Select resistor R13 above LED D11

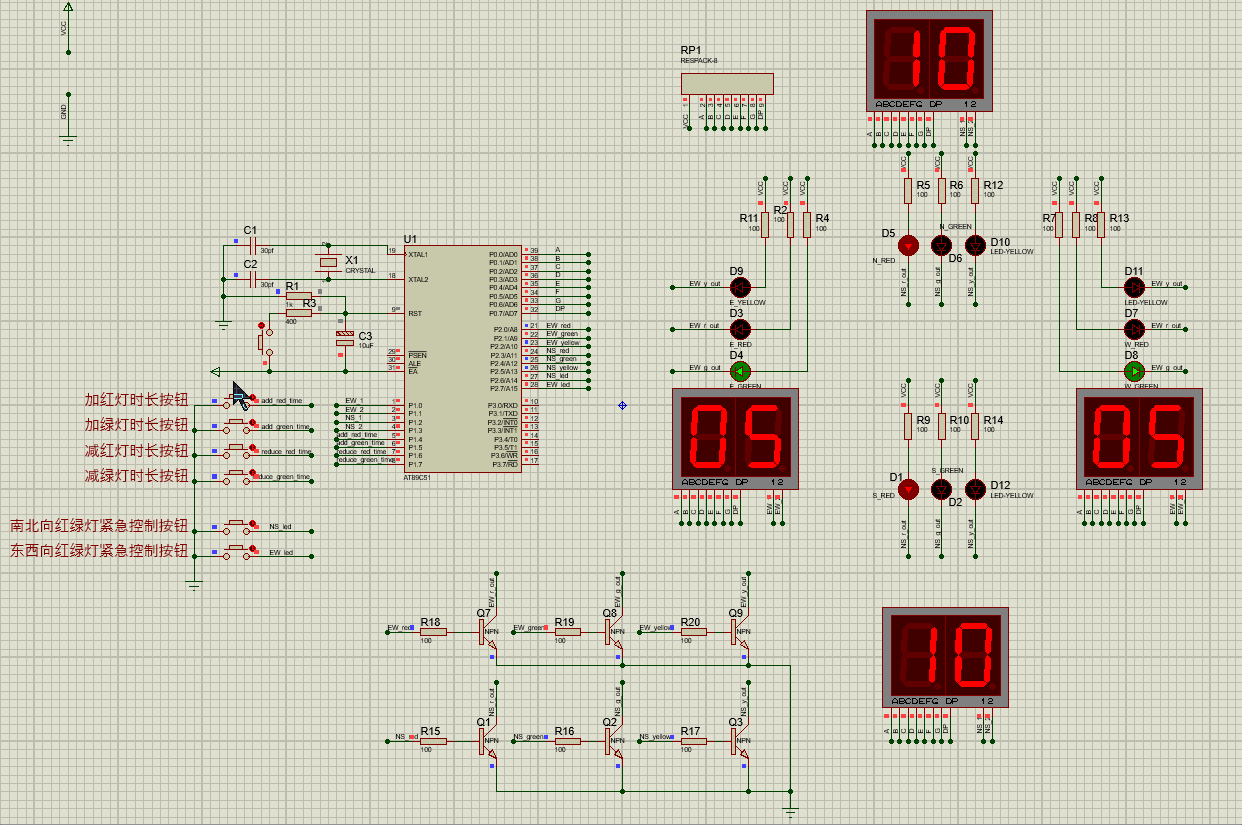tap(1100, 225)
